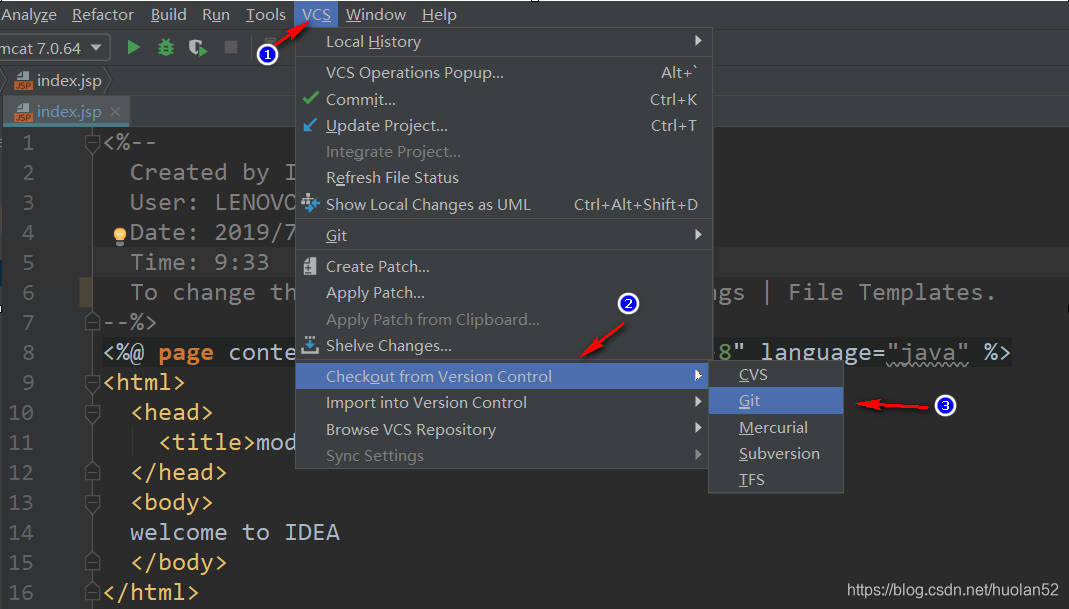The image size is (1069, 609).
Task: Start debugging with the bug icon
Action: pyautogui.click(x=166, y=48)
